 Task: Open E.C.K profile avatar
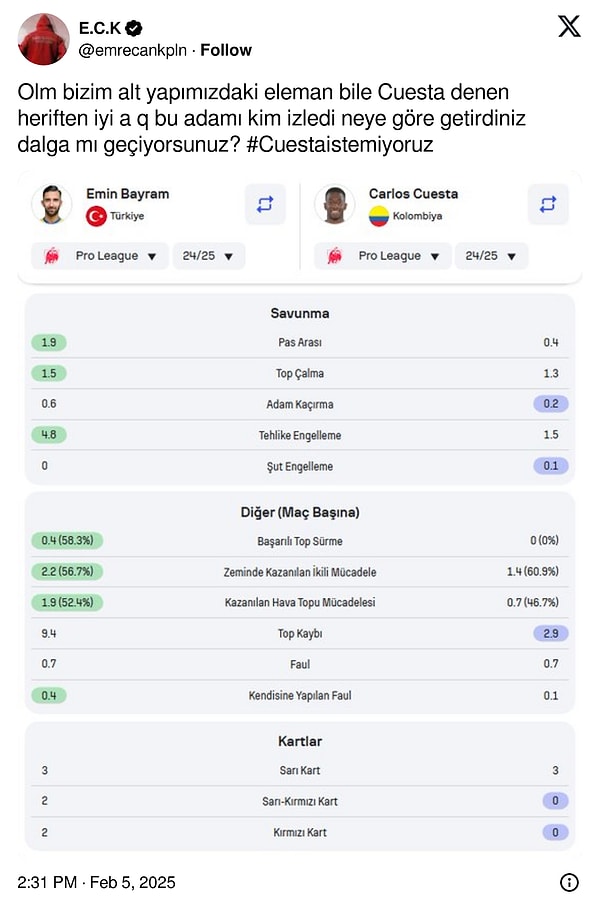[x=44, y=39]
